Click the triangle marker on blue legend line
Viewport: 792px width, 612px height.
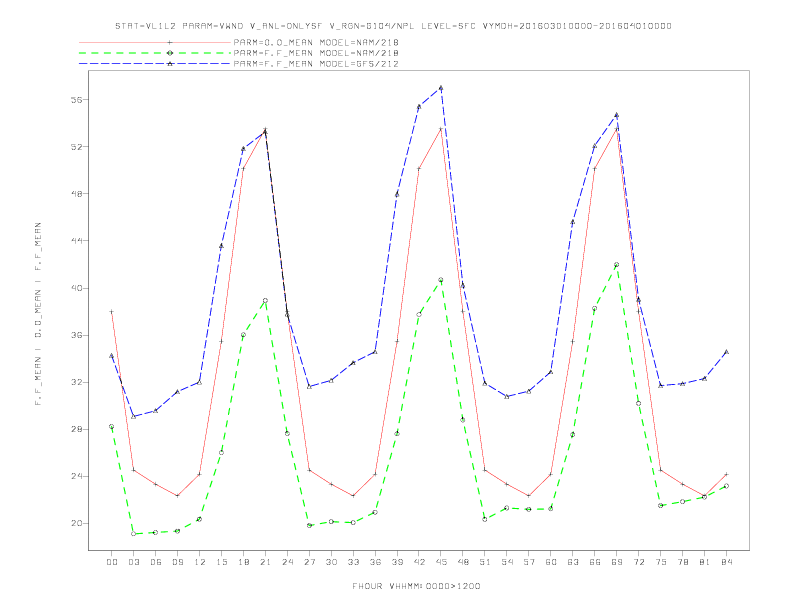coord(170,64)
